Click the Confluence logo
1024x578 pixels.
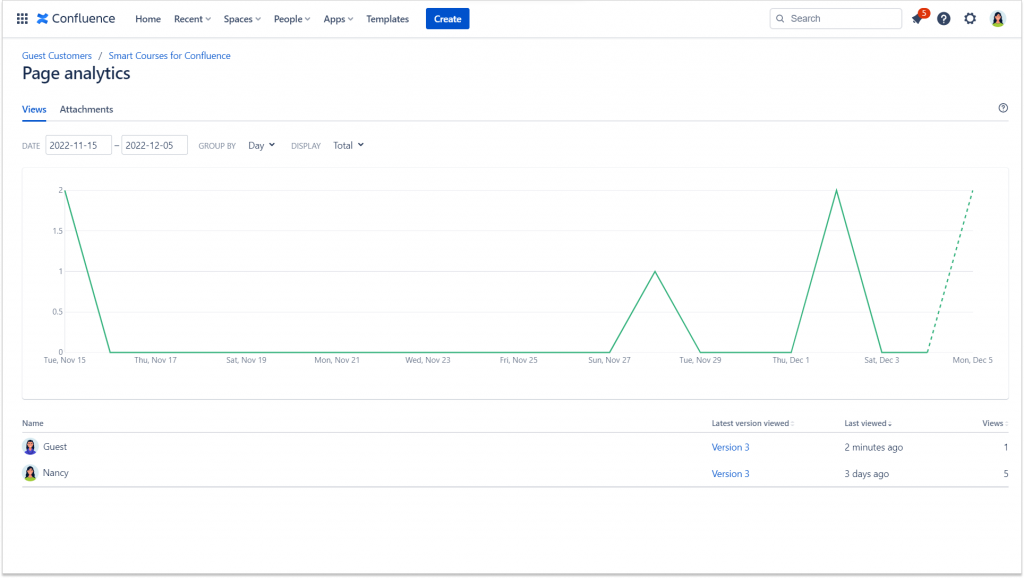pos(75,17)
